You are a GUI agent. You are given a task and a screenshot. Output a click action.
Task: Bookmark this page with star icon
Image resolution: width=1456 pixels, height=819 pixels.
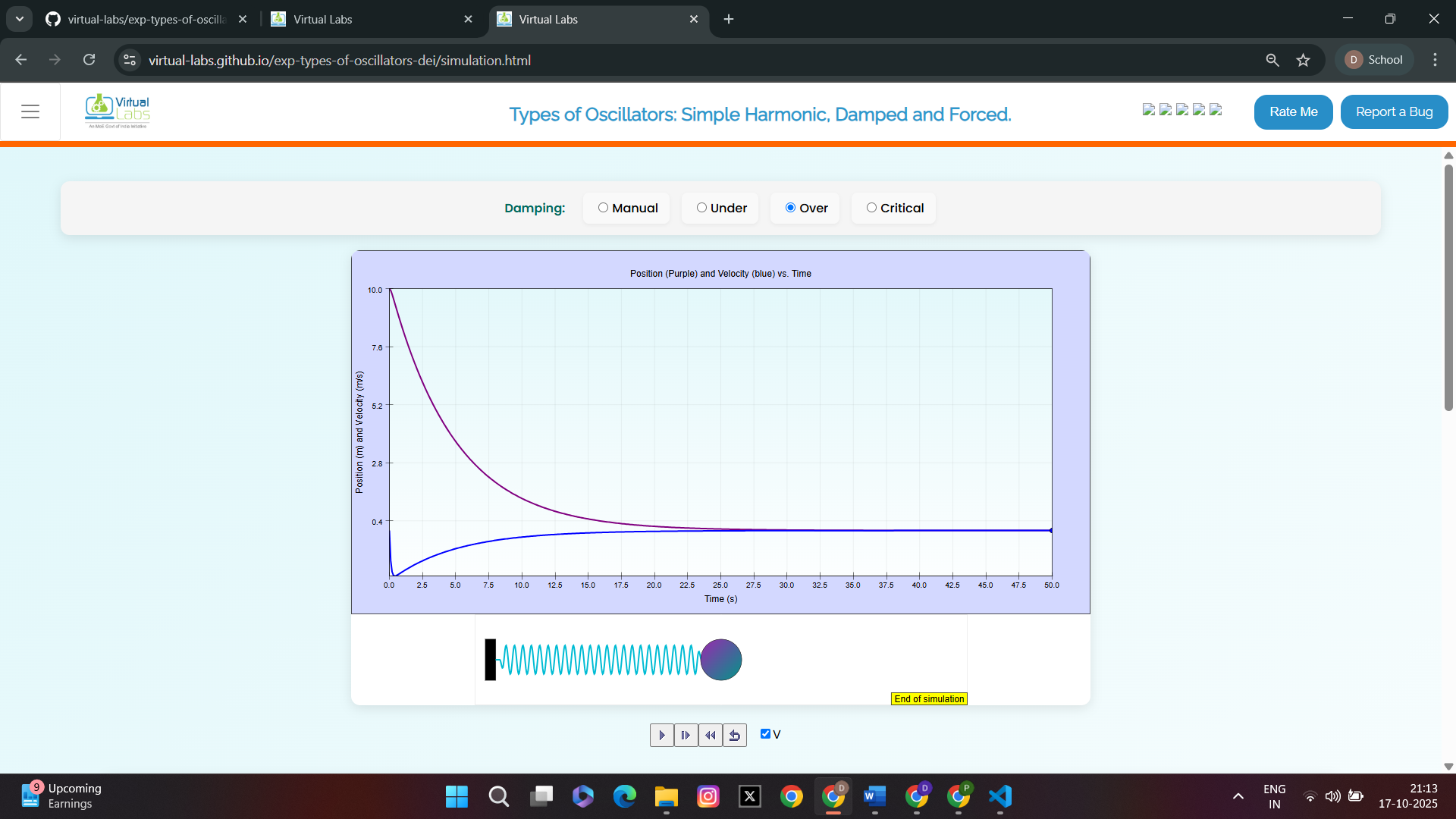click(x=1303, y=60)
